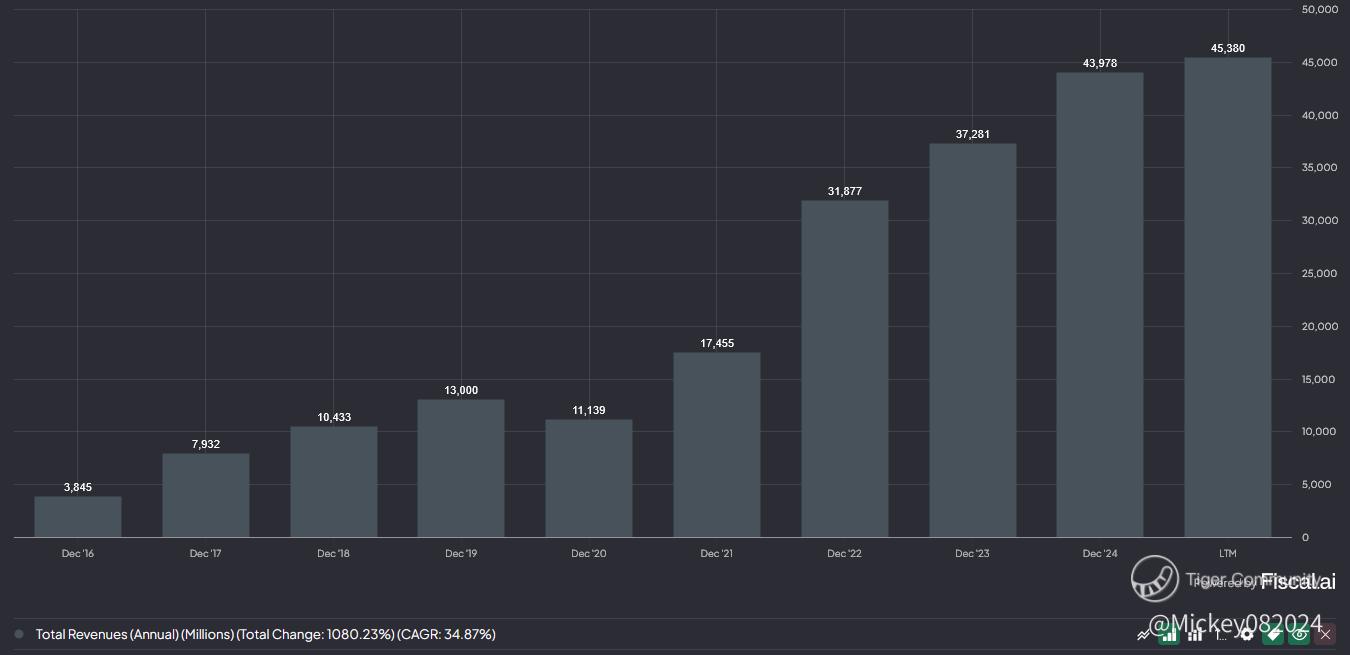Click the 5,000 y-axis tick label
The image size is (1350, 655).
coord(1317,485)
